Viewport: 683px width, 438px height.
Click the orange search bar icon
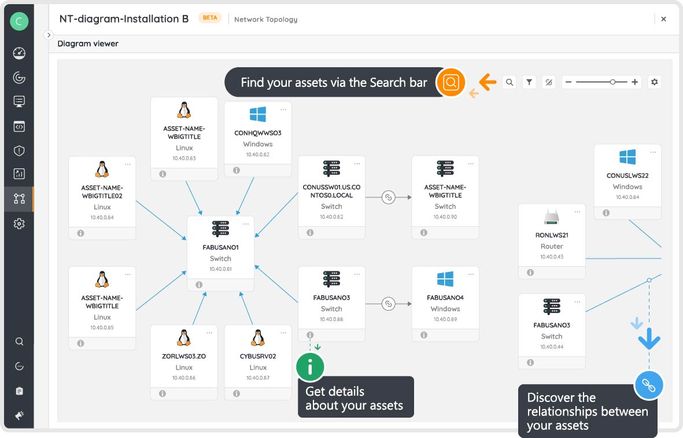point(451,82)
